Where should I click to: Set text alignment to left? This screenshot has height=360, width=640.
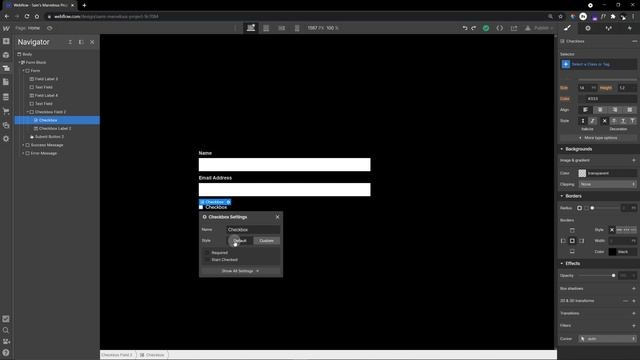(585, 110)
